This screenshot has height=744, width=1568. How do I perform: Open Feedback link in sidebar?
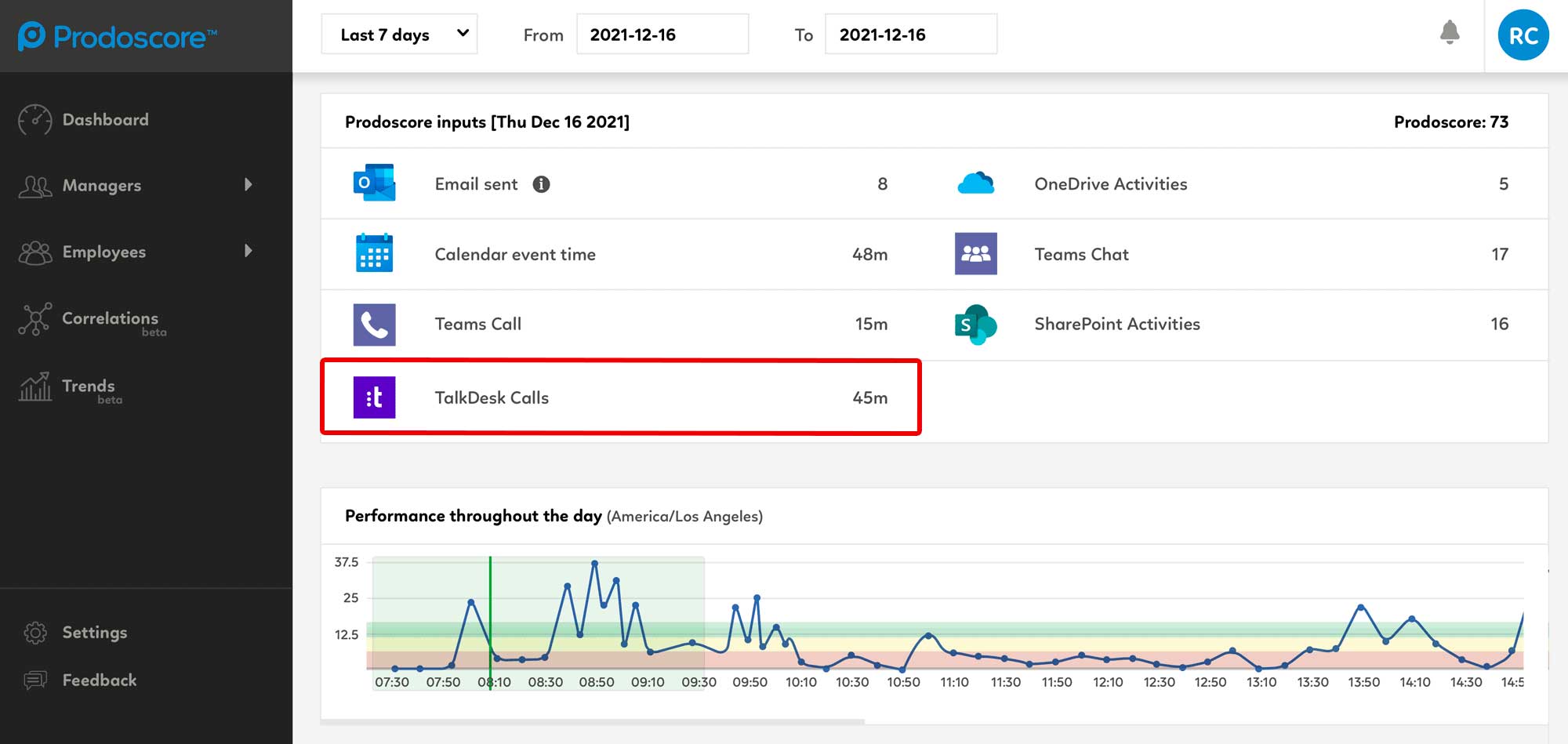(100, 680)
